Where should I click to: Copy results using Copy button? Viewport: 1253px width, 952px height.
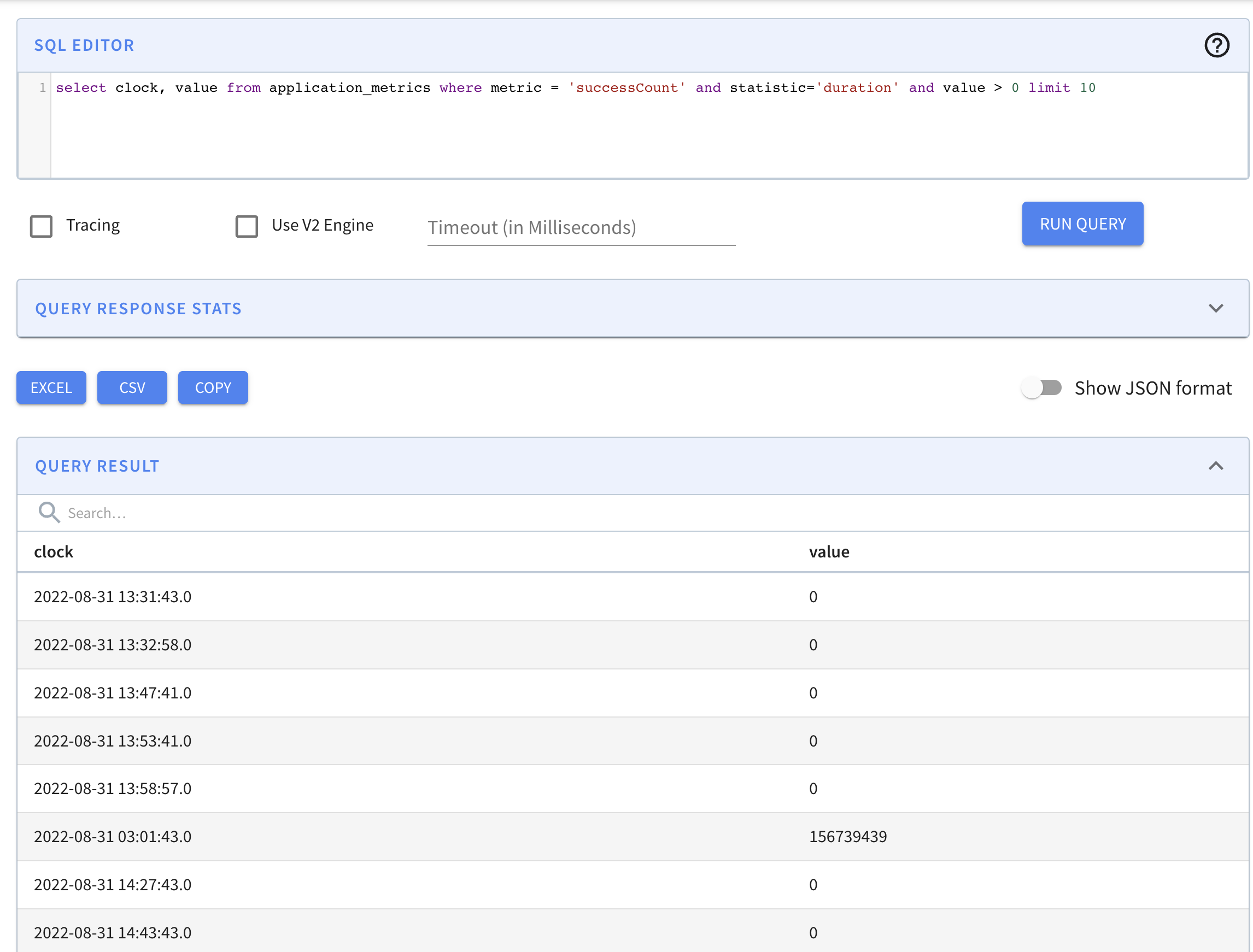coord(213,387)
